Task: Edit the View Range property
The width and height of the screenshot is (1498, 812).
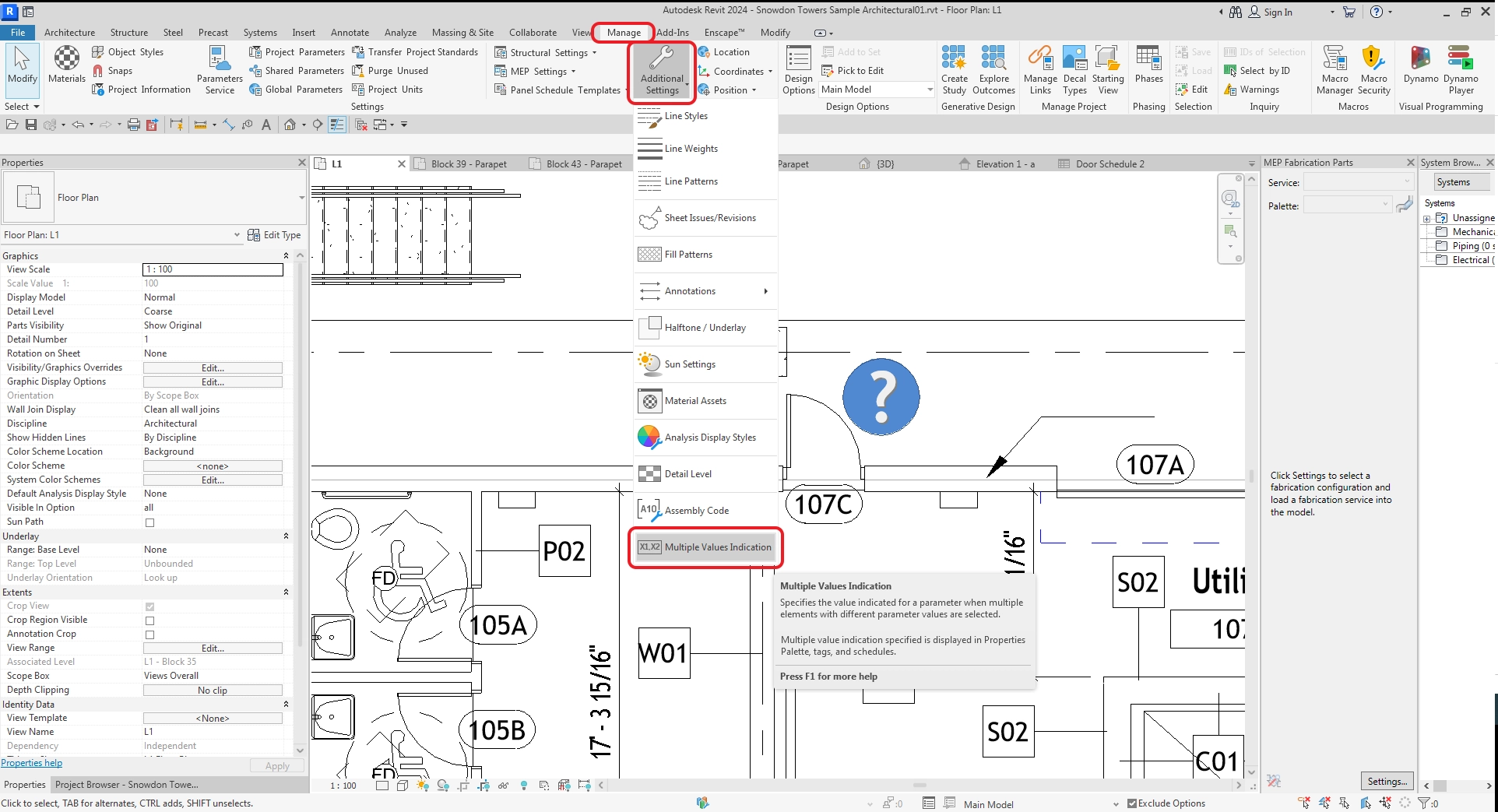Action: (x=213, y=649)
